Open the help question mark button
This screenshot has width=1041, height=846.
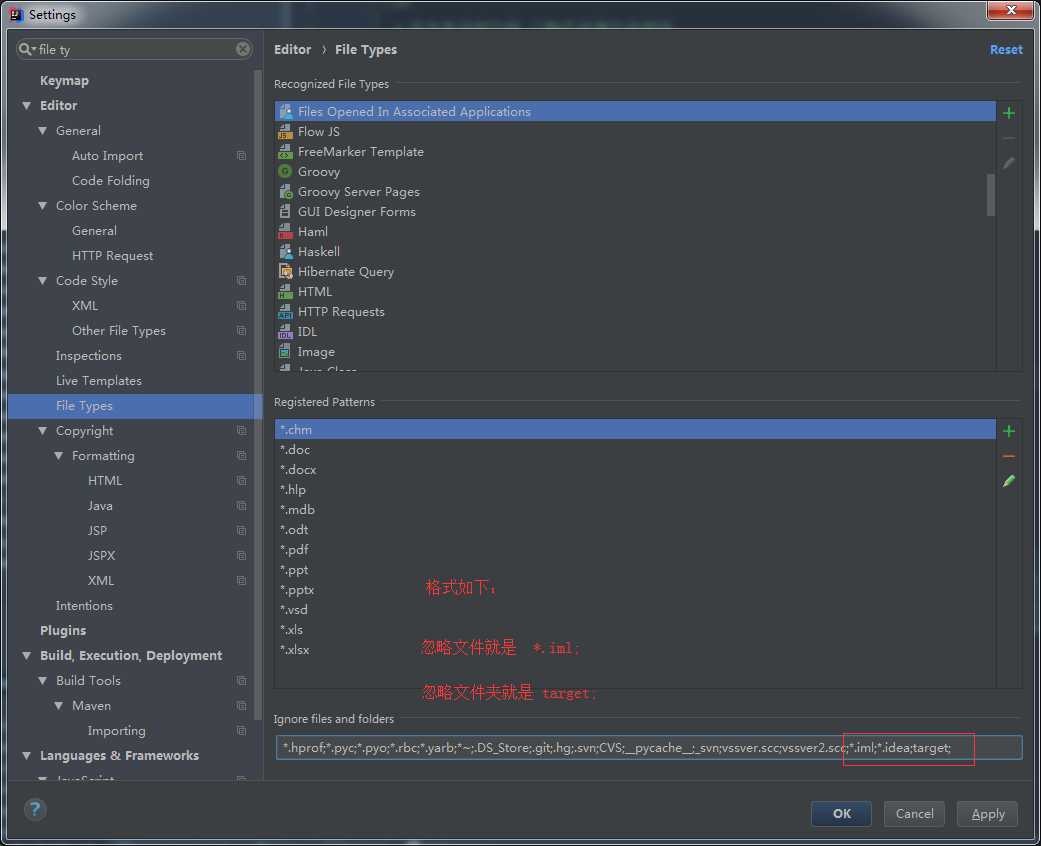(x=35, y=809)
